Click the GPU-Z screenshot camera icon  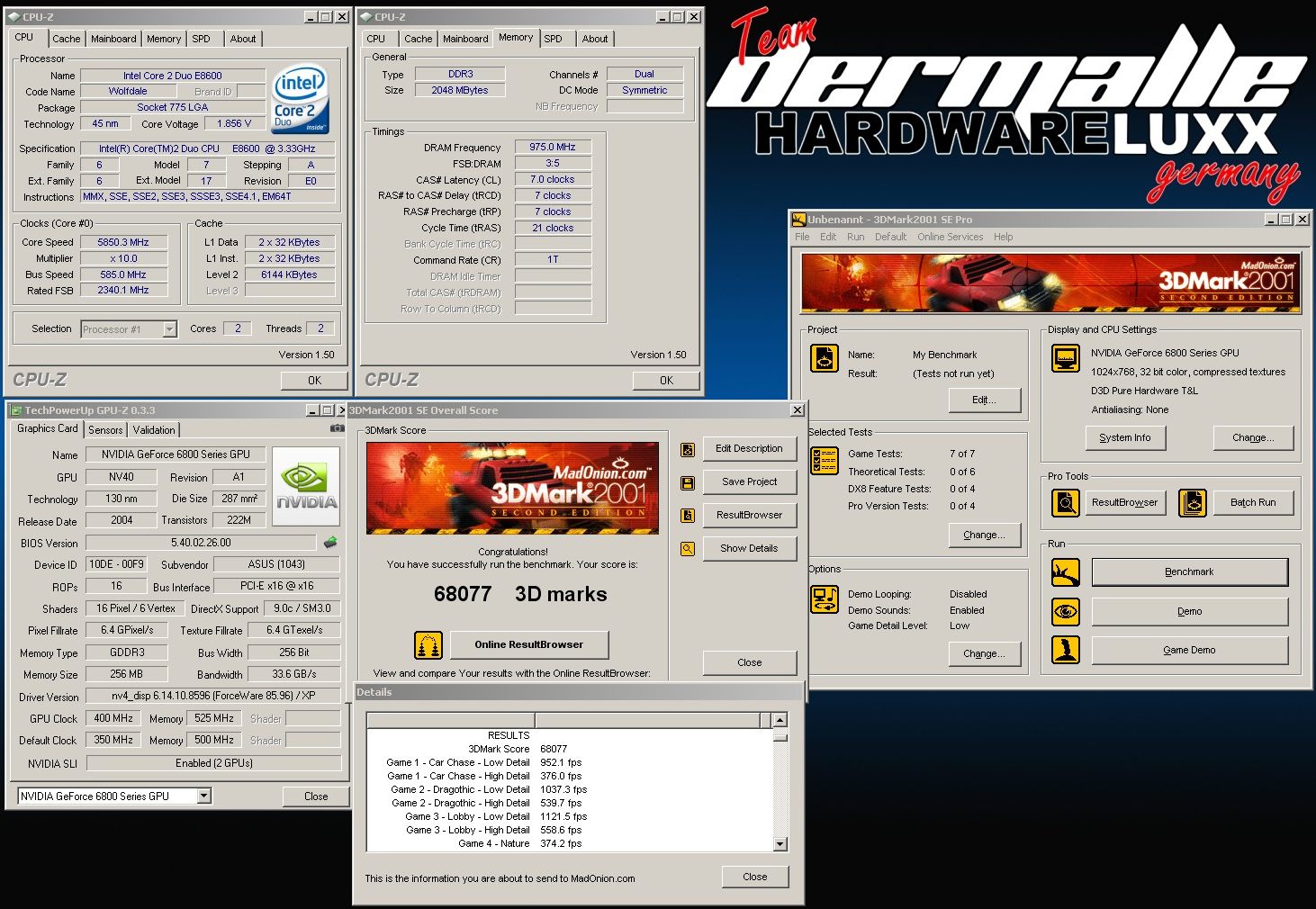point(338,428)
